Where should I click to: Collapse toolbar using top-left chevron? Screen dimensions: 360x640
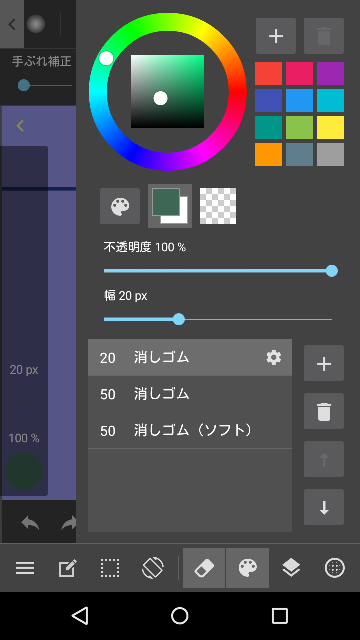coord(12,24)
